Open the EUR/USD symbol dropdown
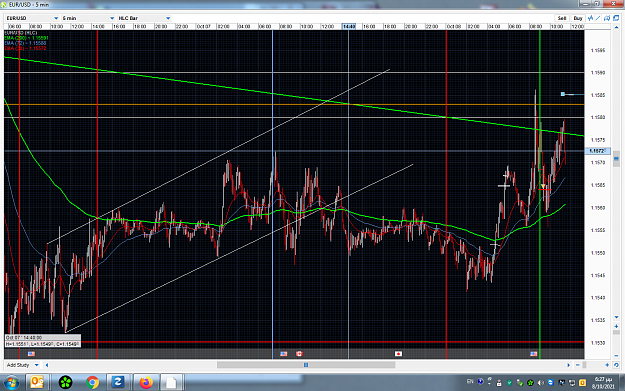This screenshot has width=625, height=391. click(x=32, y=18)
